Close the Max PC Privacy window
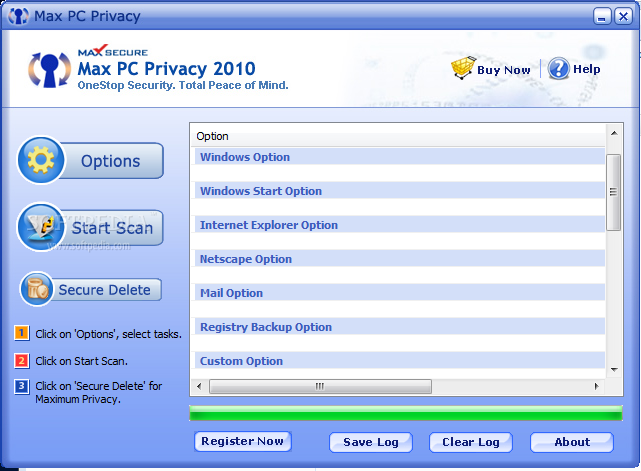This screenshot has height=471, width=641. point(623,16)
